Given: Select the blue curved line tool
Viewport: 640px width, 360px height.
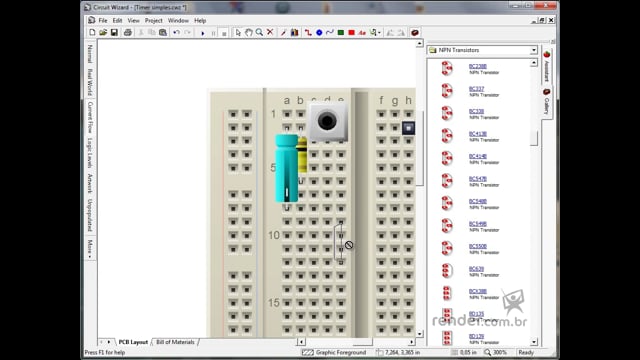Looking at the screenshot, I should 330,33.
